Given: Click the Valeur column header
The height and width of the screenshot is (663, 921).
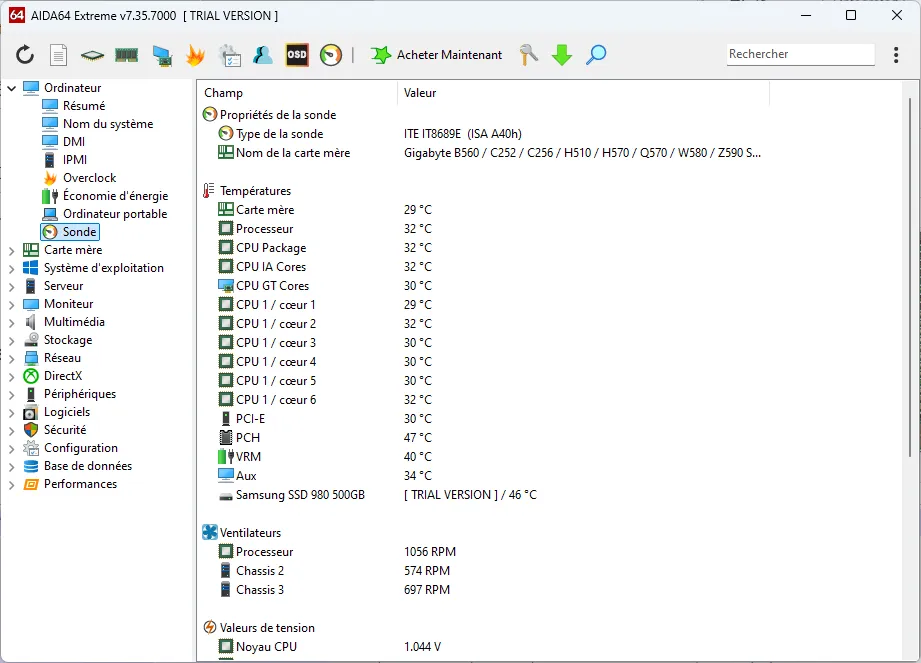Looking at the screenshot, I should tap(583, 93).
